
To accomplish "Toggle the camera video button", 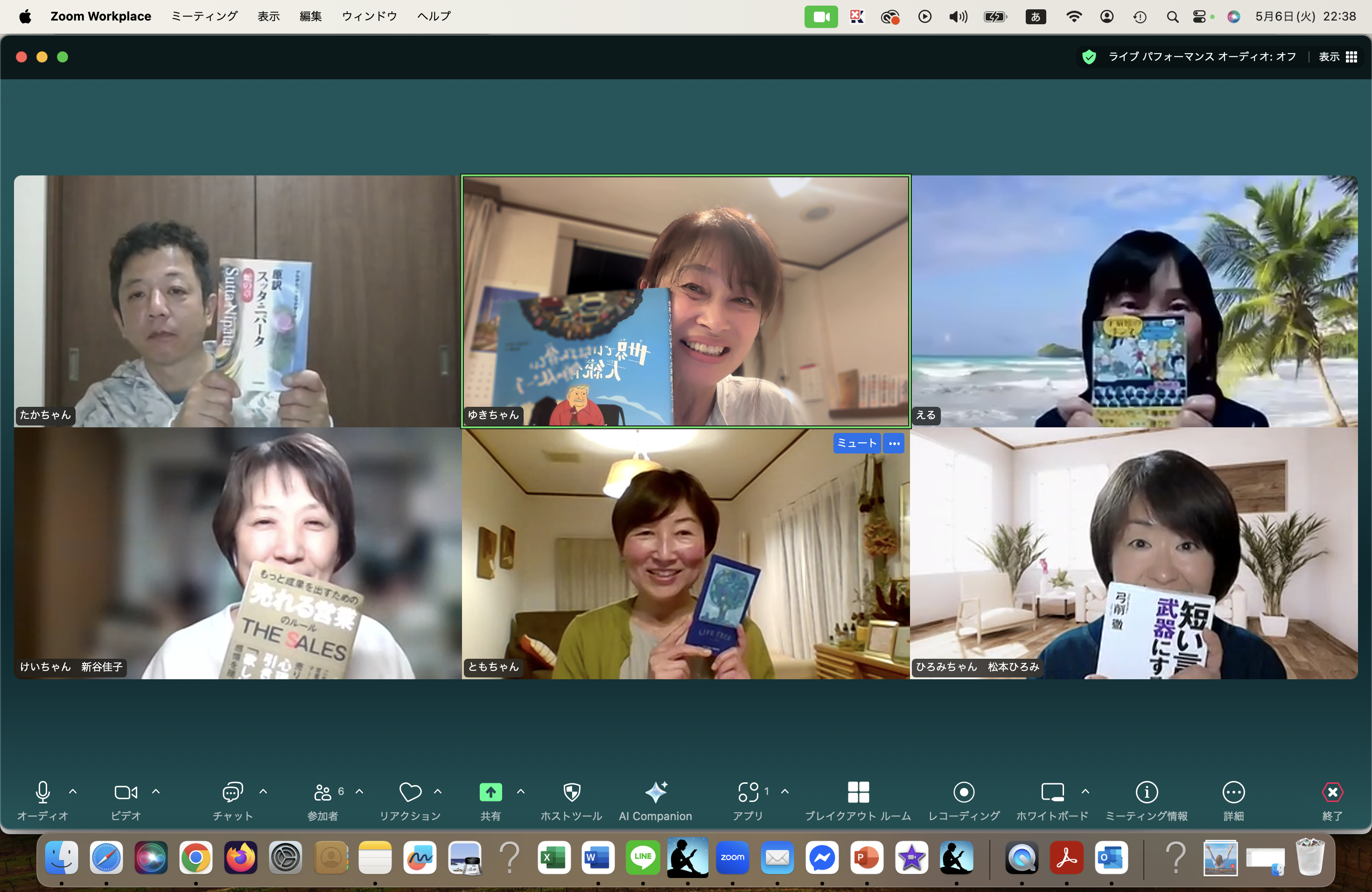I will [x=126, y=792].
